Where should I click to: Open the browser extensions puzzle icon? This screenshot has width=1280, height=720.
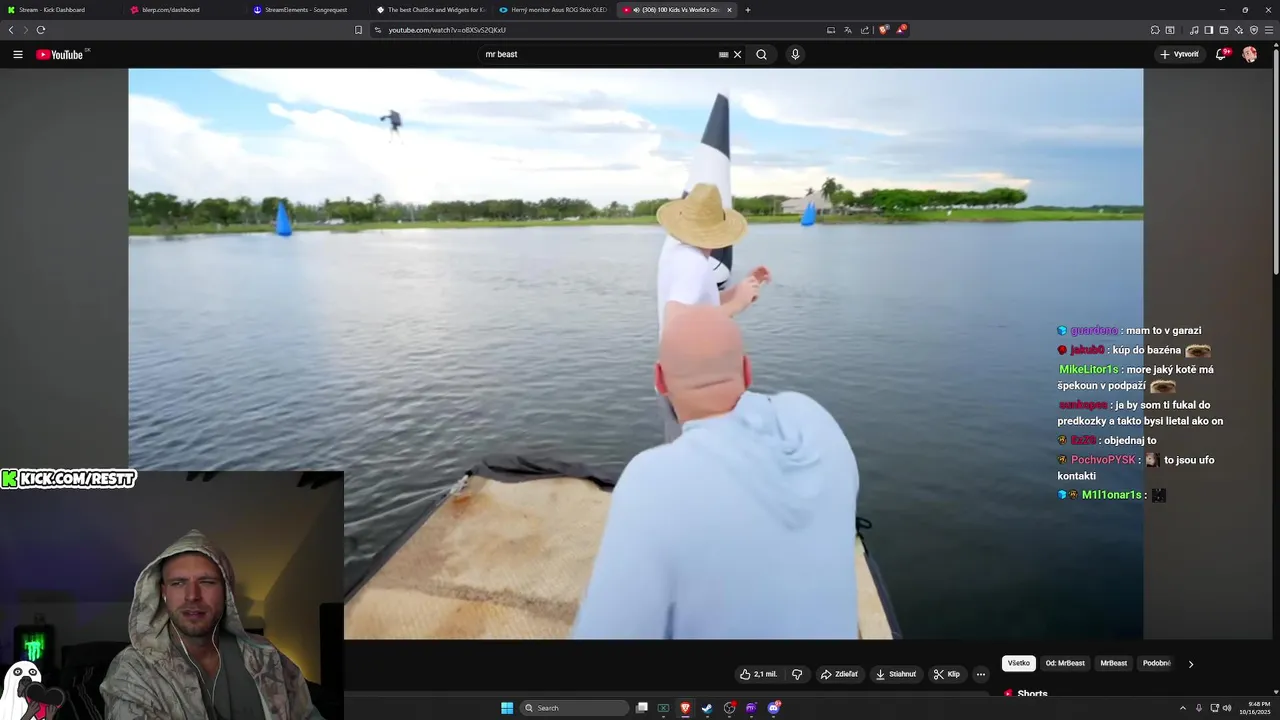click(x=1155, y=30)
